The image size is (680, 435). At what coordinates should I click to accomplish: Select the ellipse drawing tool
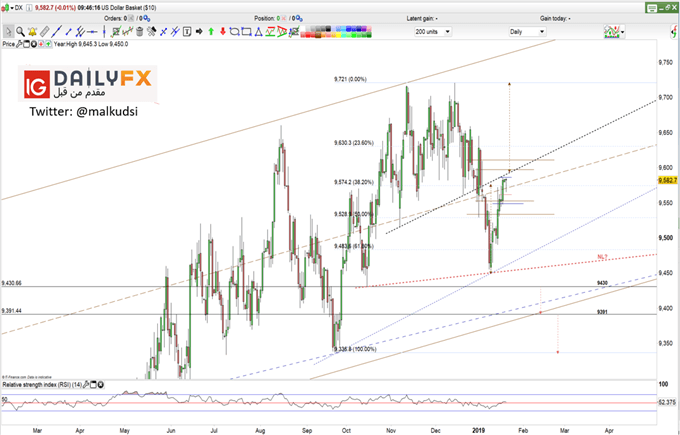click(234, 32)
